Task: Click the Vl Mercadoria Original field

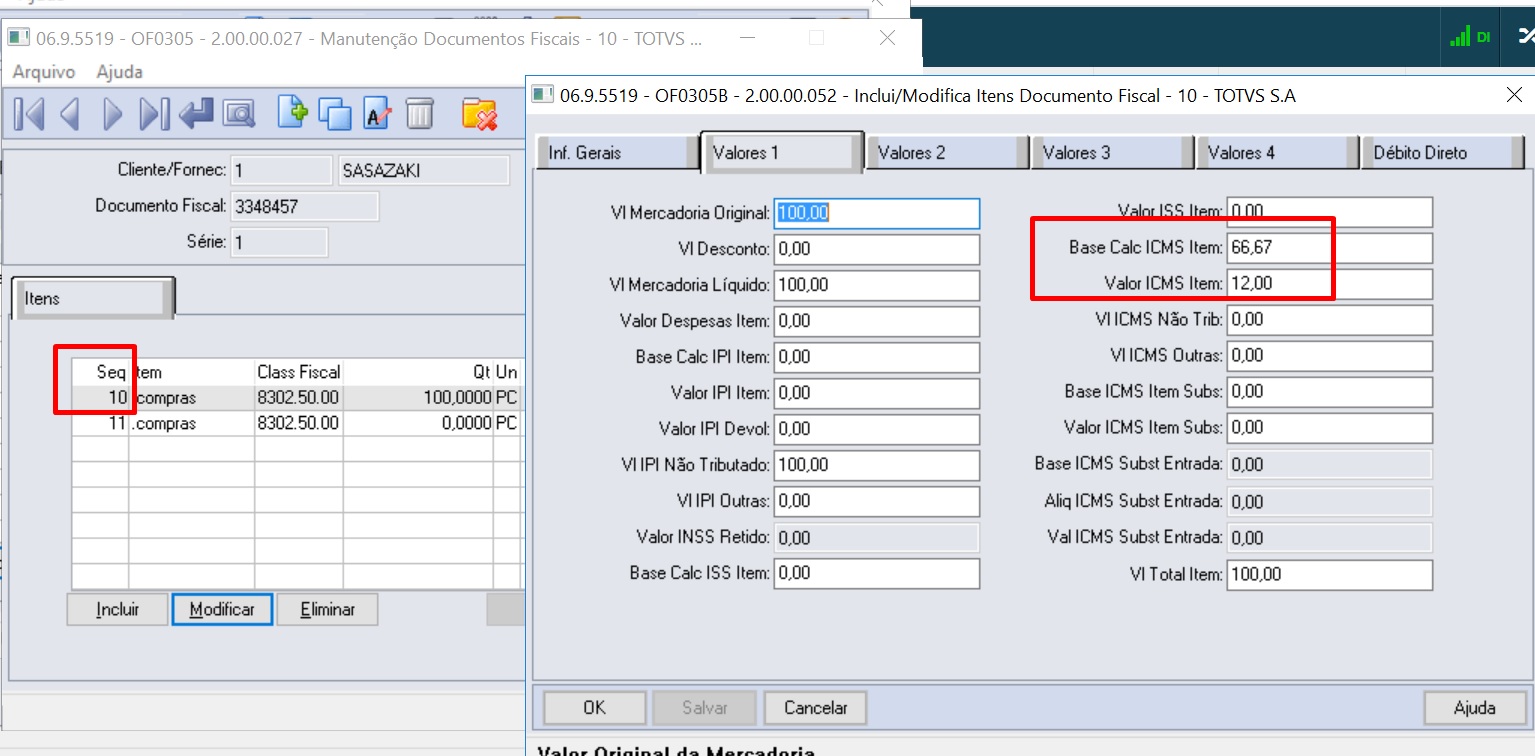Action: [x=877, y=213]
